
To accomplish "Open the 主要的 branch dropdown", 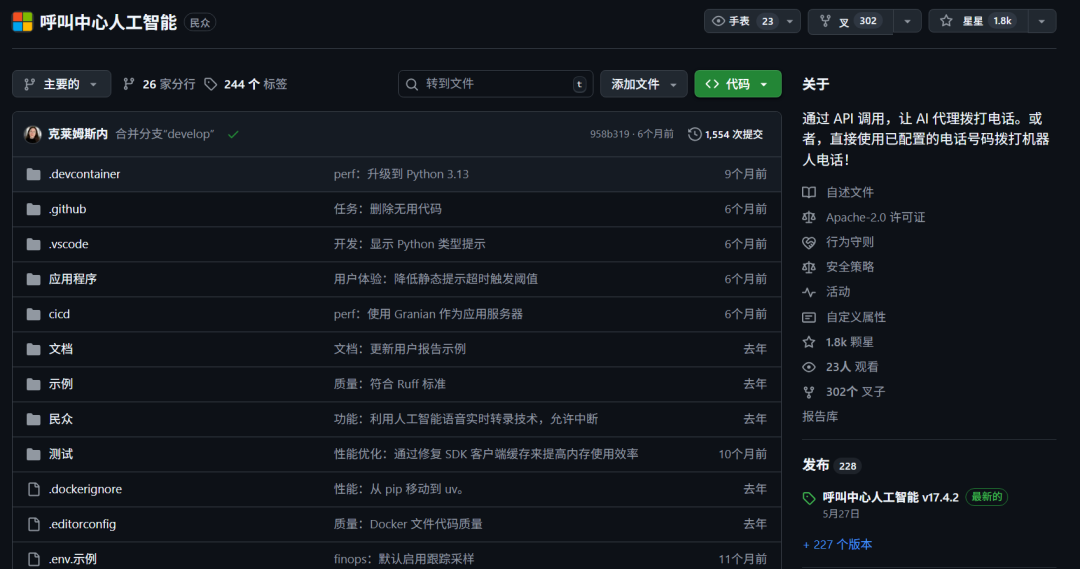I will (x=61, y=84).
